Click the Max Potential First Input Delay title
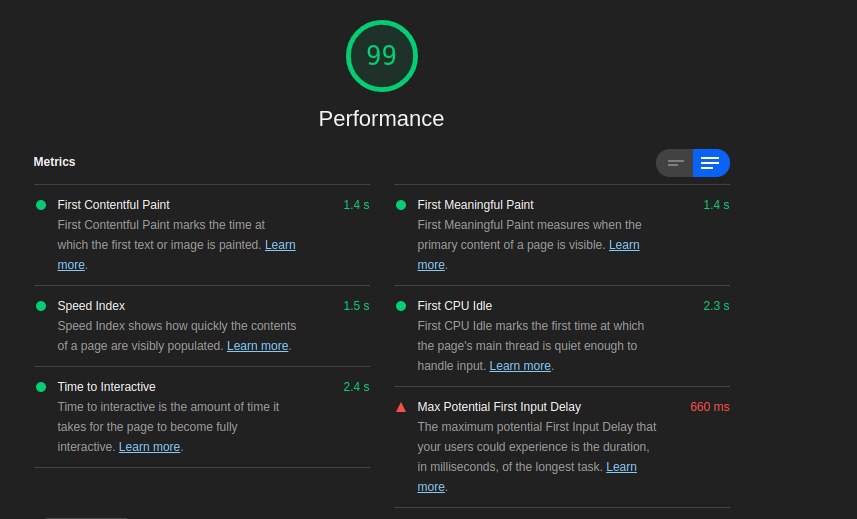The image size is (857, 519). pyautogui.click(x=499, y=407)
